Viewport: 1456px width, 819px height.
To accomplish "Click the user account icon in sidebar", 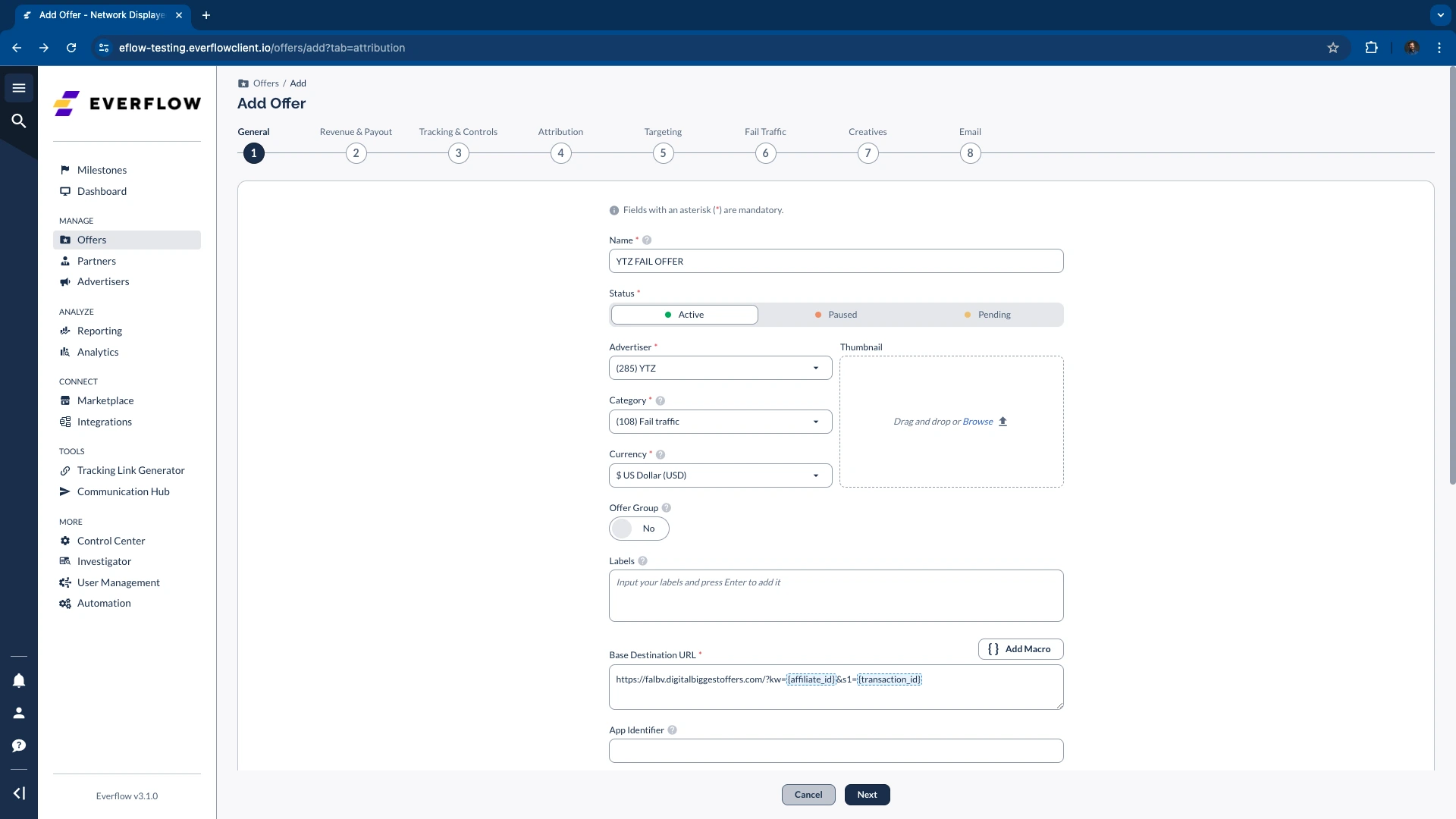I will [x=19, y=713].
